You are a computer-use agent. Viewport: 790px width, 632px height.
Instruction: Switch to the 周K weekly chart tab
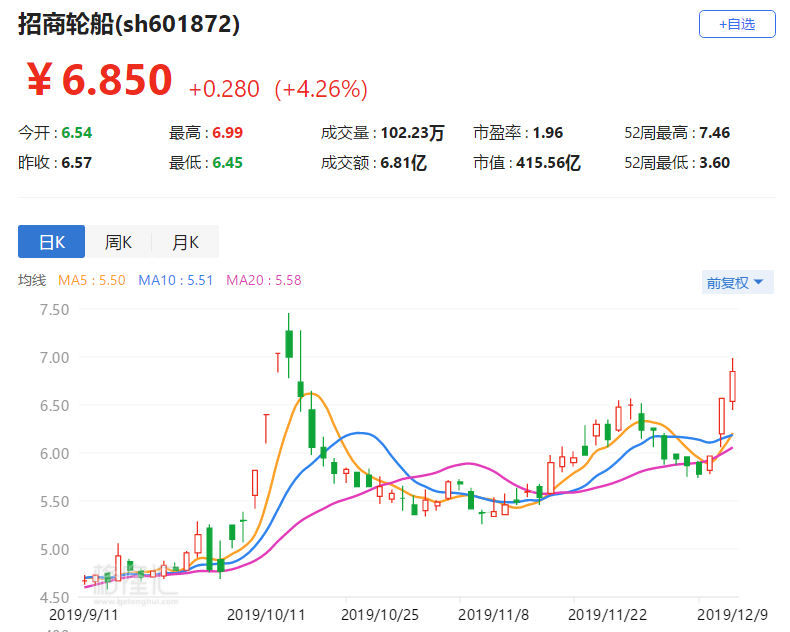(118, 242)
